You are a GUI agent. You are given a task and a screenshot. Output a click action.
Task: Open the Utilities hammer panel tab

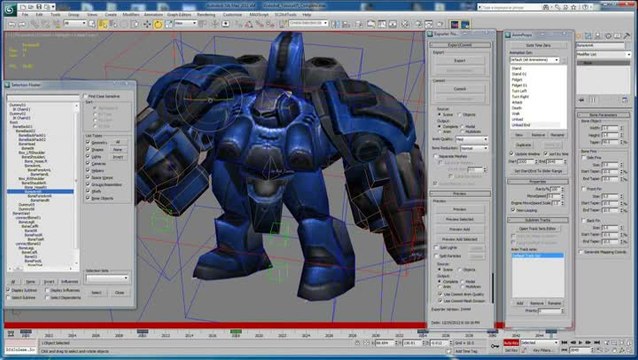pyautogui.click(x=628, y=36)
